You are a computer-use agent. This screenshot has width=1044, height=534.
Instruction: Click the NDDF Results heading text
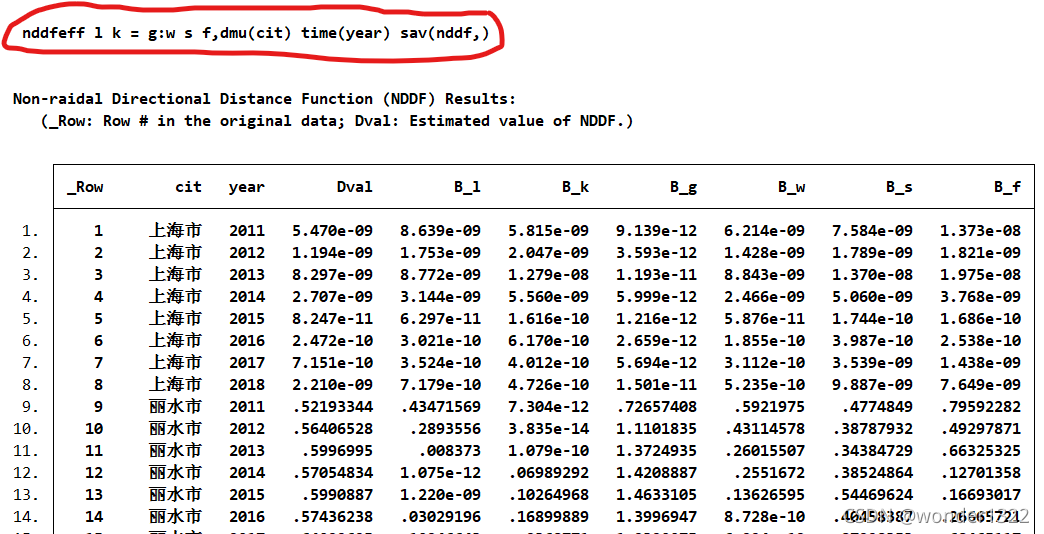tap(264, 99)
